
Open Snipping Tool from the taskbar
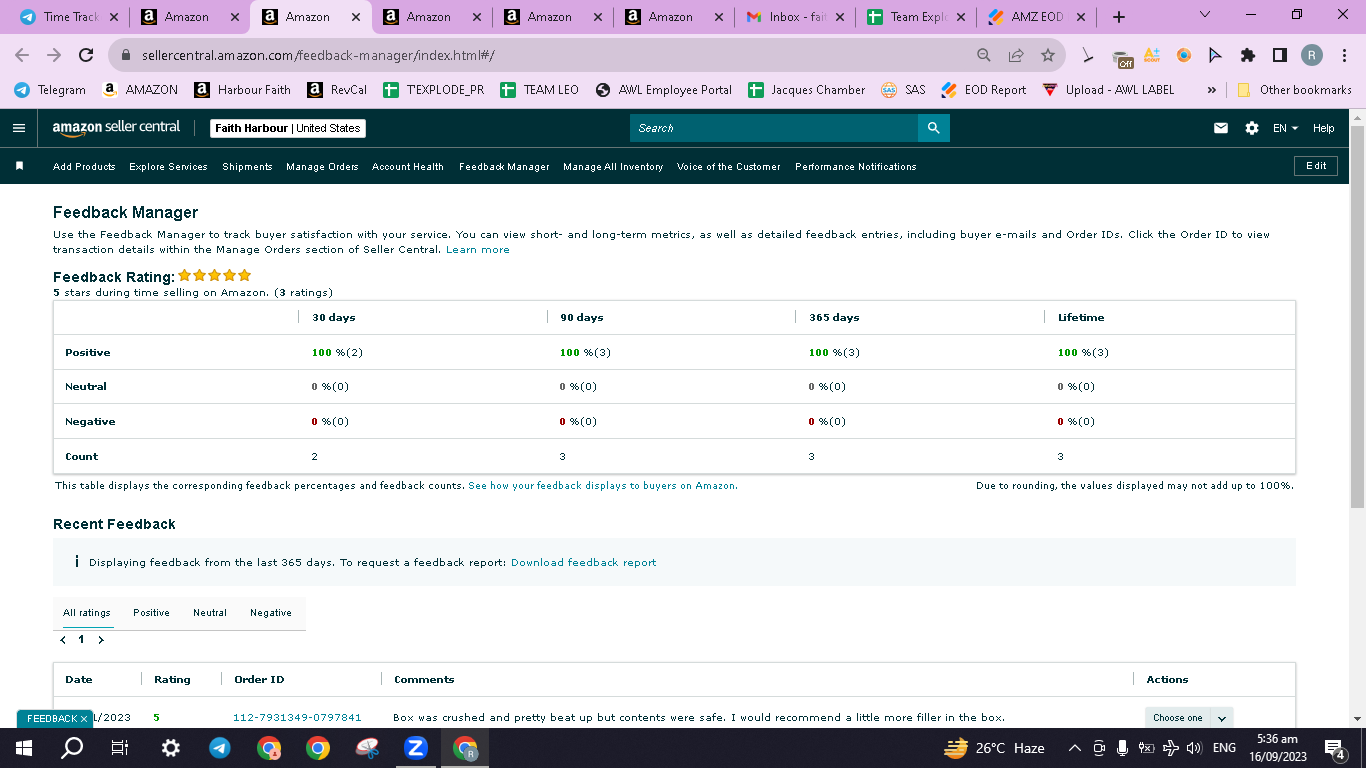[367, 748]
